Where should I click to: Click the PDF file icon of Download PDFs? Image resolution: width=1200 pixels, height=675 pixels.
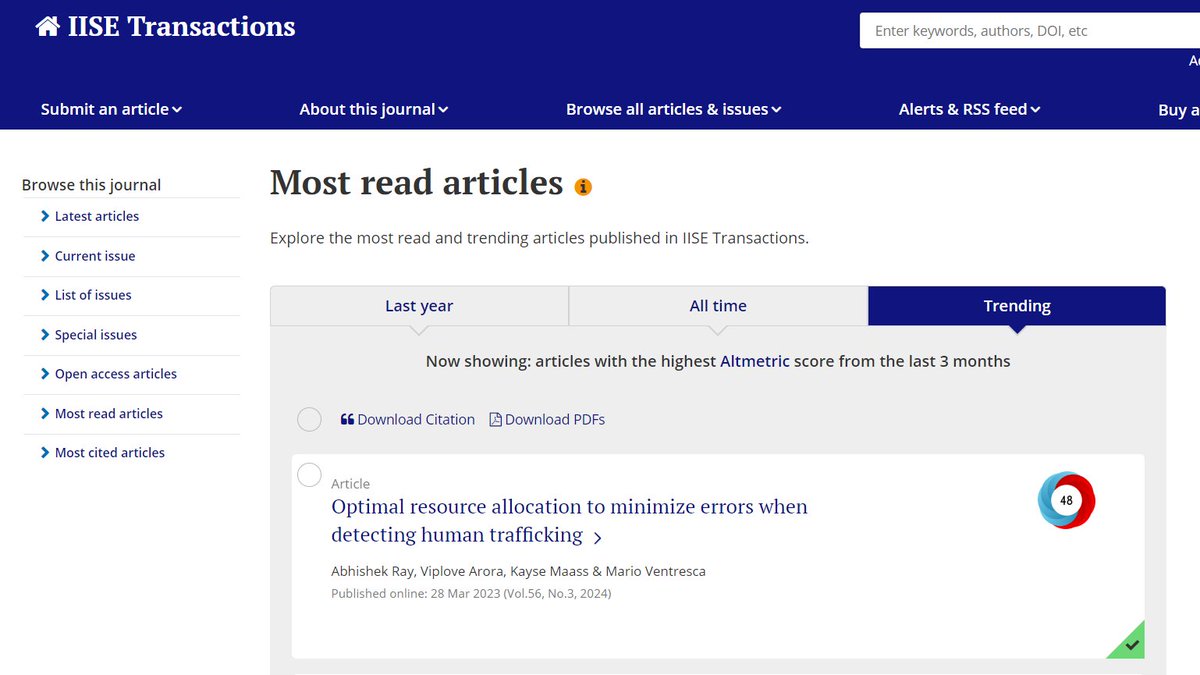(495, 420)
